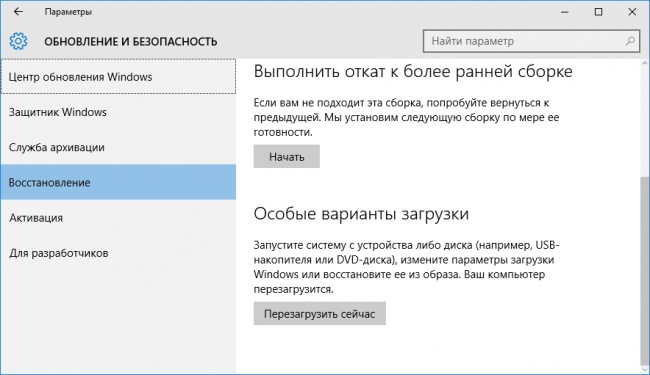The width and height of the screenshot is (650, 375).
Task: Open Для разработчиков section
Action: (119, 253)
